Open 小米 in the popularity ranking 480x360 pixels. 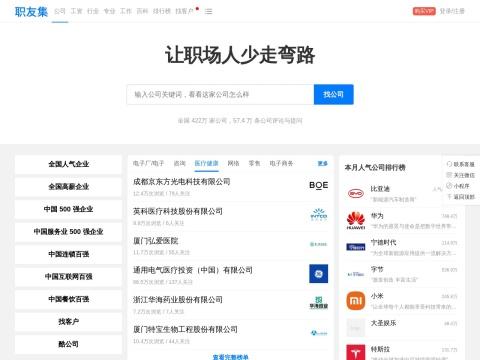[x=377, y=296]
